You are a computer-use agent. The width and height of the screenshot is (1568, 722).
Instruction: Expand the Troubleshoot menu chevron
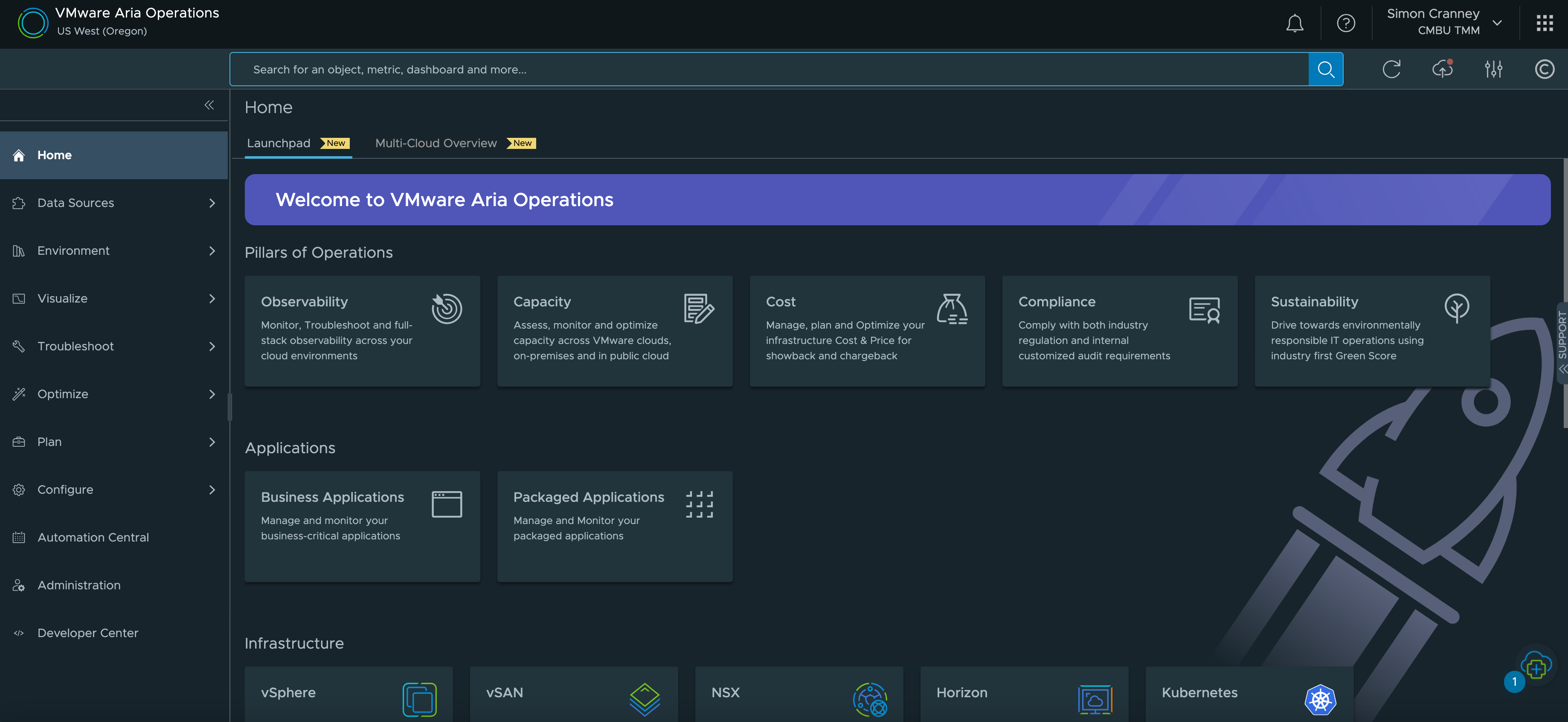[212, 346]
